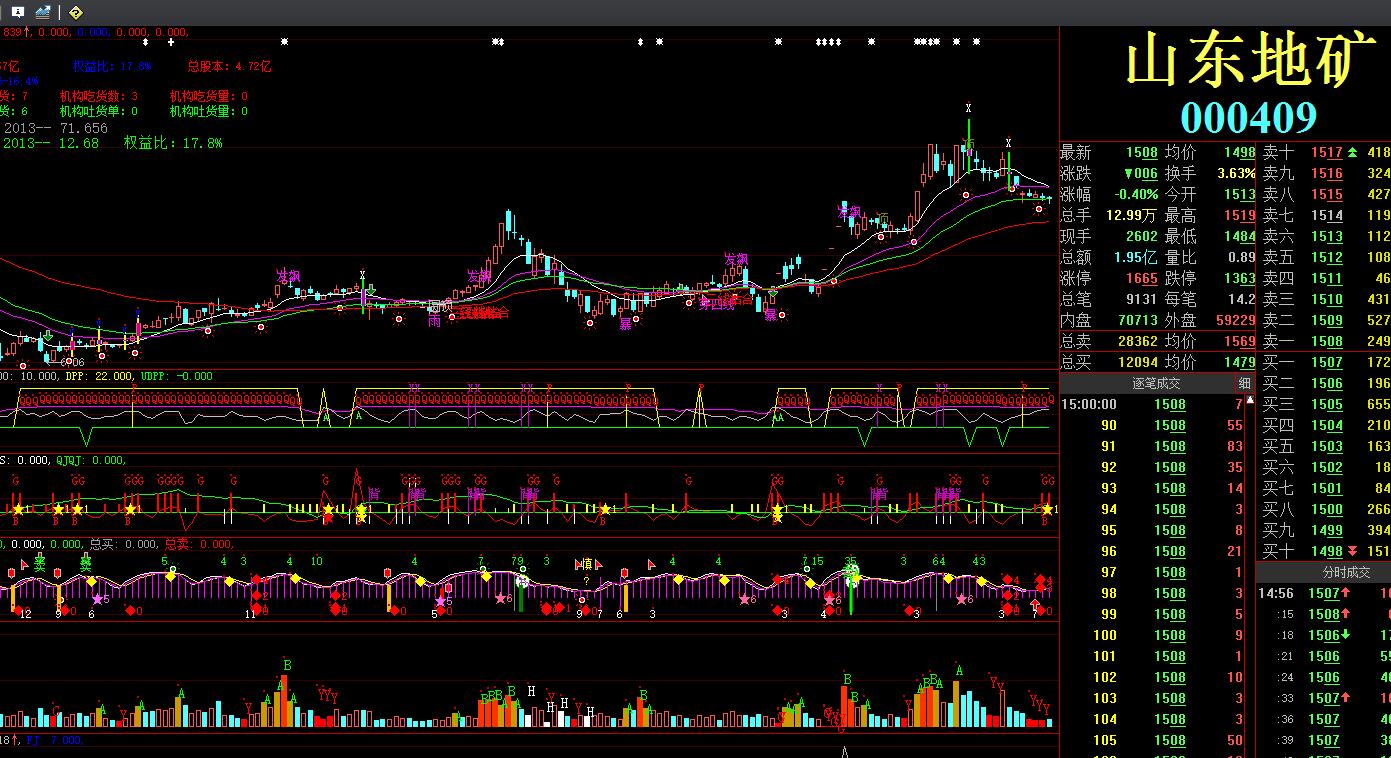Click the 跌停 price 1363

tap(1239, 279)
